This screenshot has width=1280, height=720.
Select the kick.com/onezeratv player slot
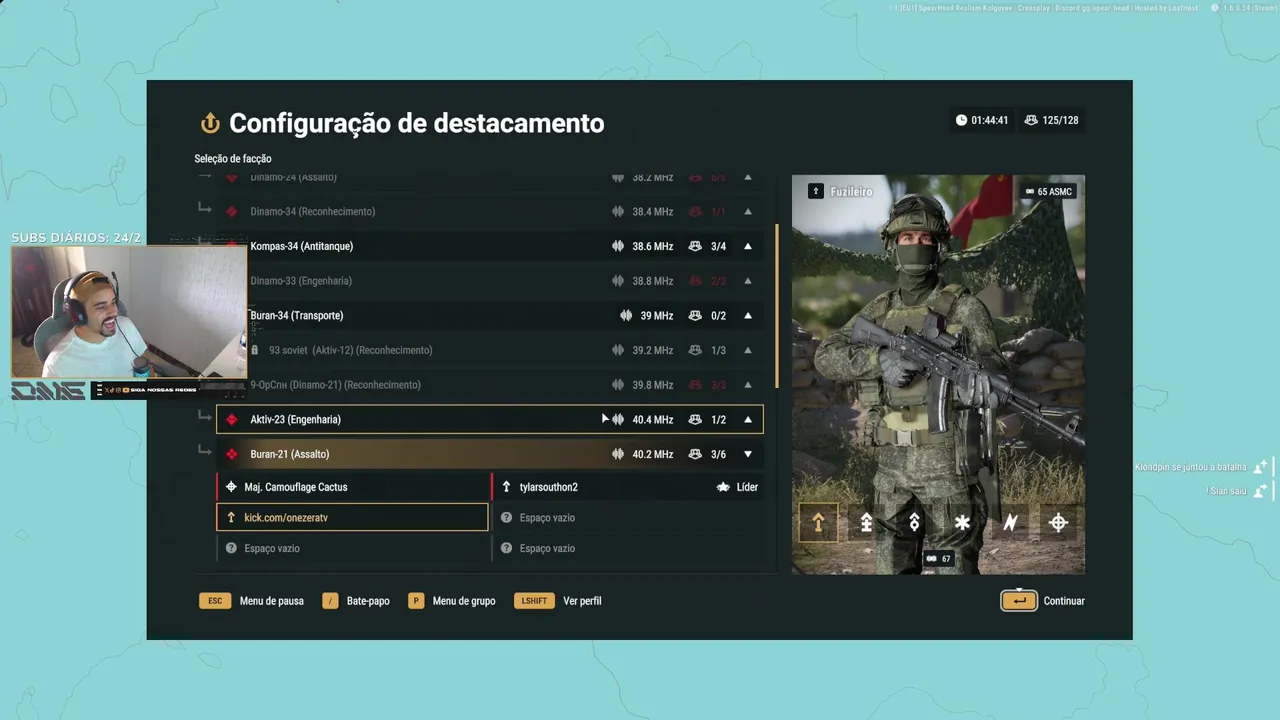[x=352, y=518]
